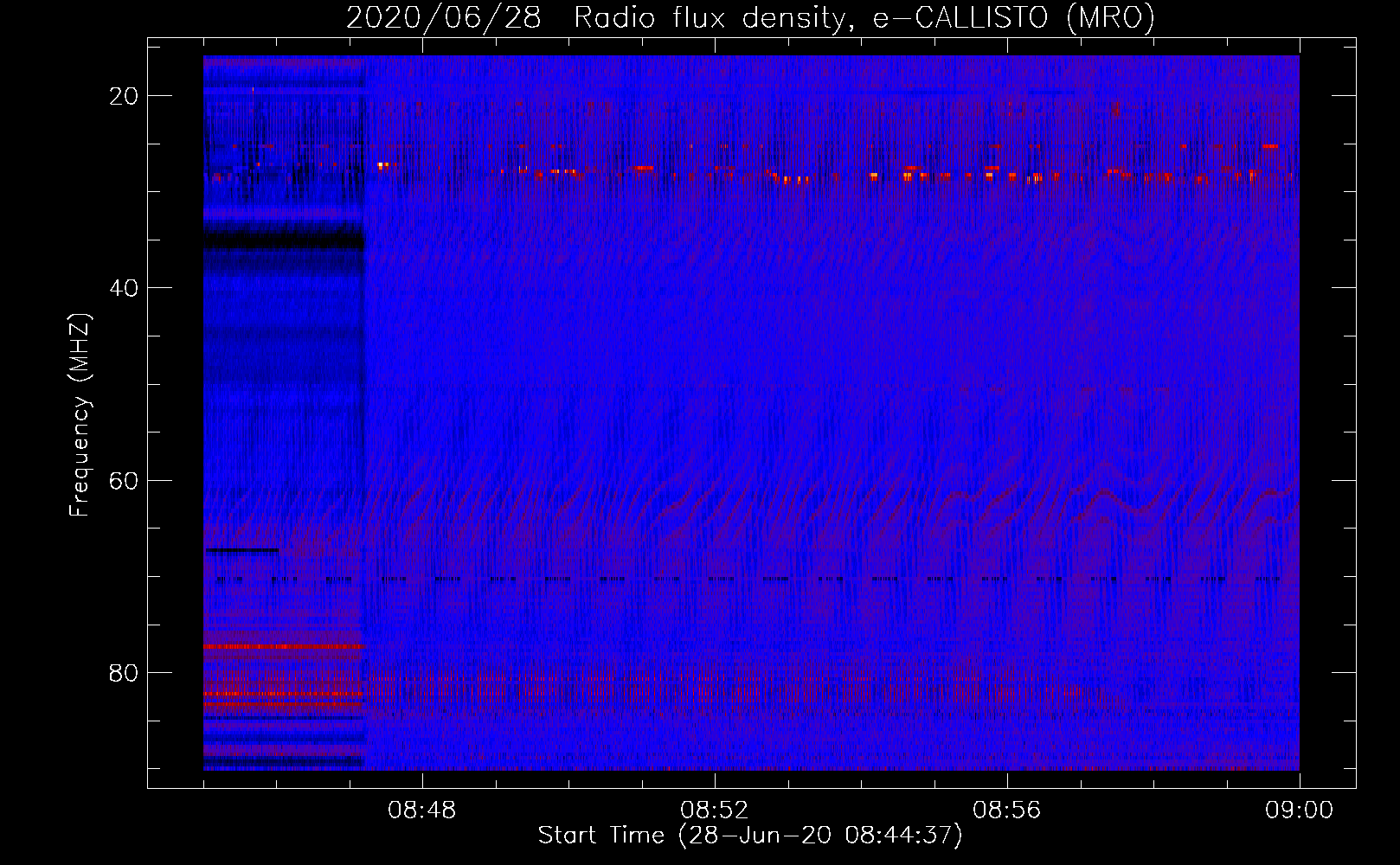This screenshot has width=1400, height=865.
Task: Click the 'Start Time (28-Jun-20 08:44:37)' label
Action: tap(750, 836)
